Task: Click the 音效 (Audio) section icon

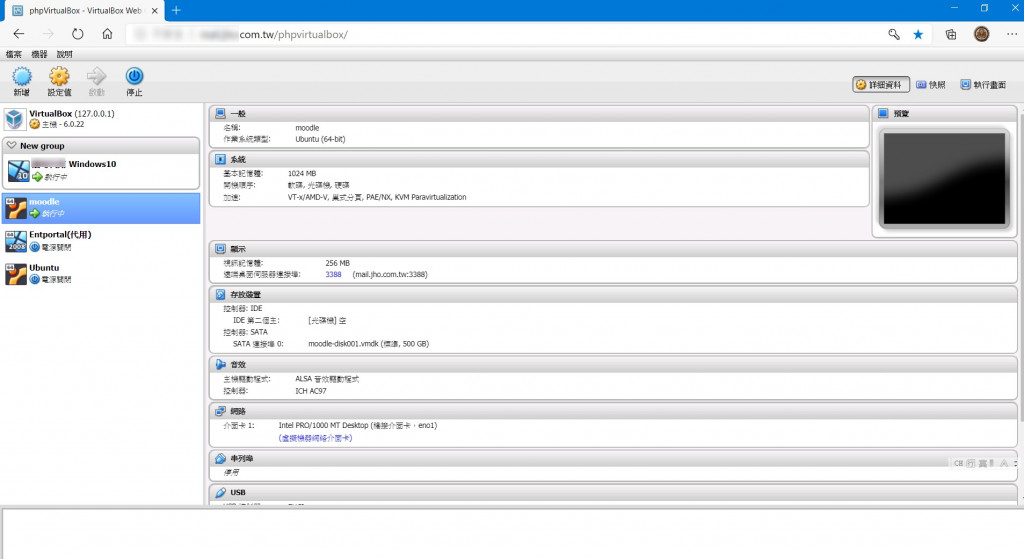Action: (221, 364)
